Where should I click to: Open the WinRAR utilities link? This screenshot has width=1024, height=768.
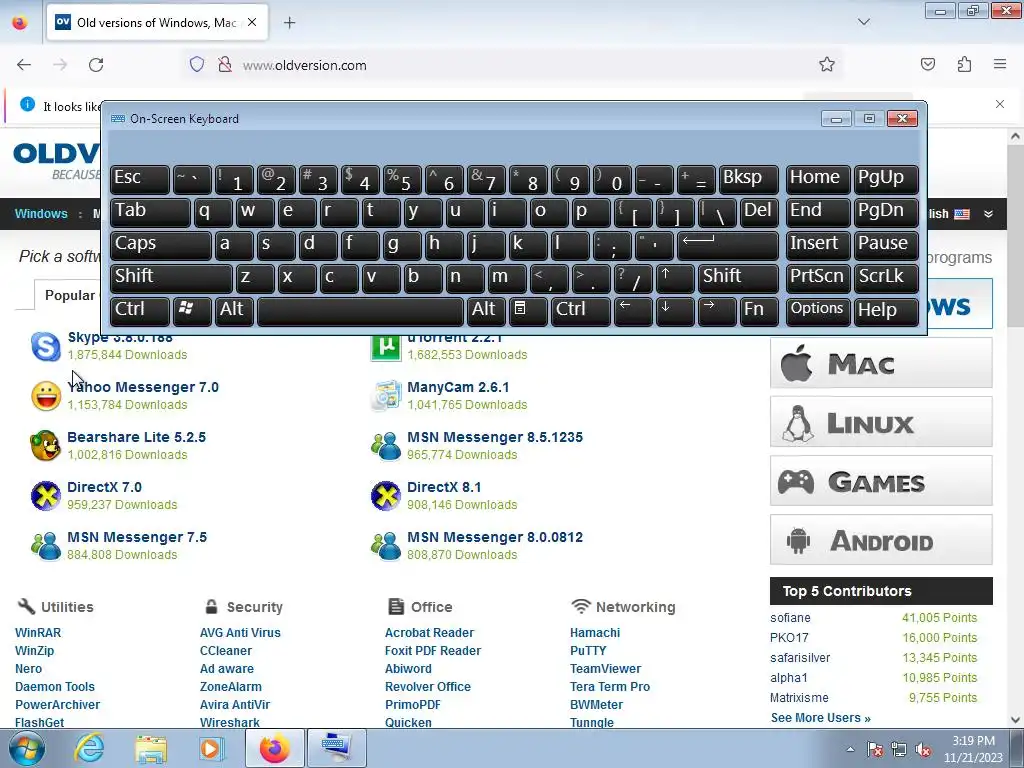(38, 633)
